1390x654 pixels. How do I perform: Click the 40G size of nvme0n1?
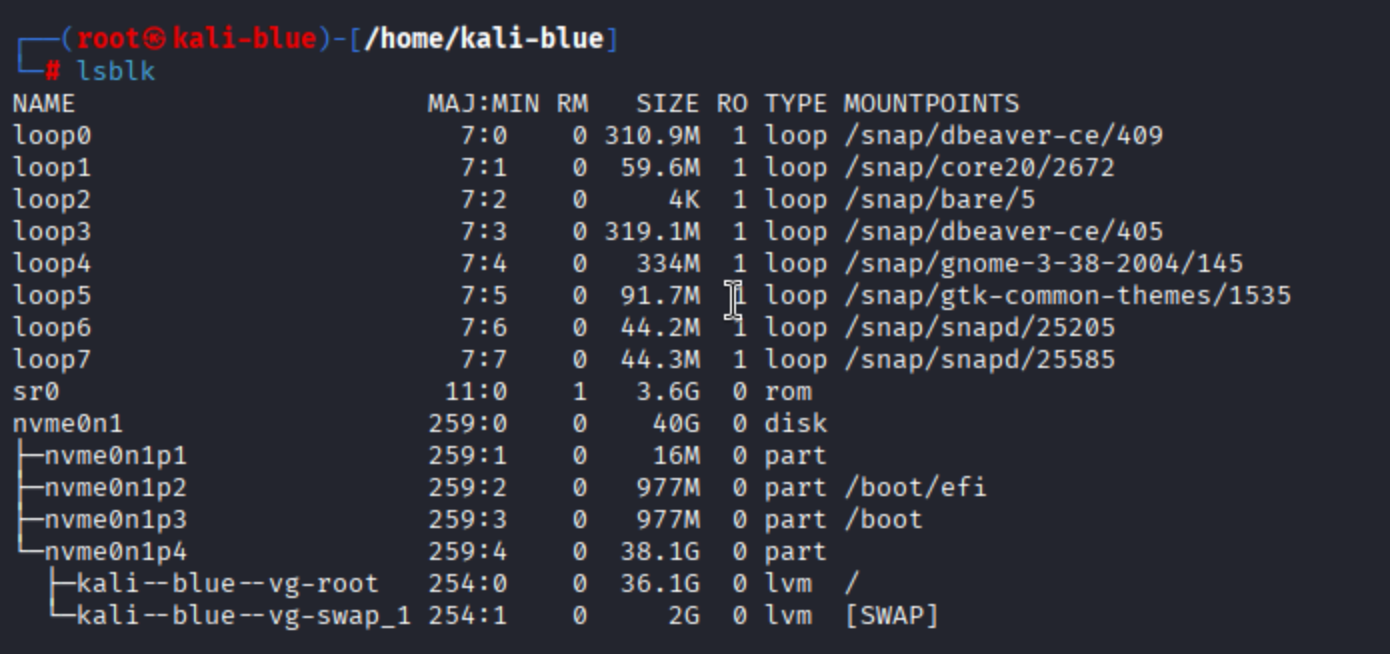[x=675, y=424]
